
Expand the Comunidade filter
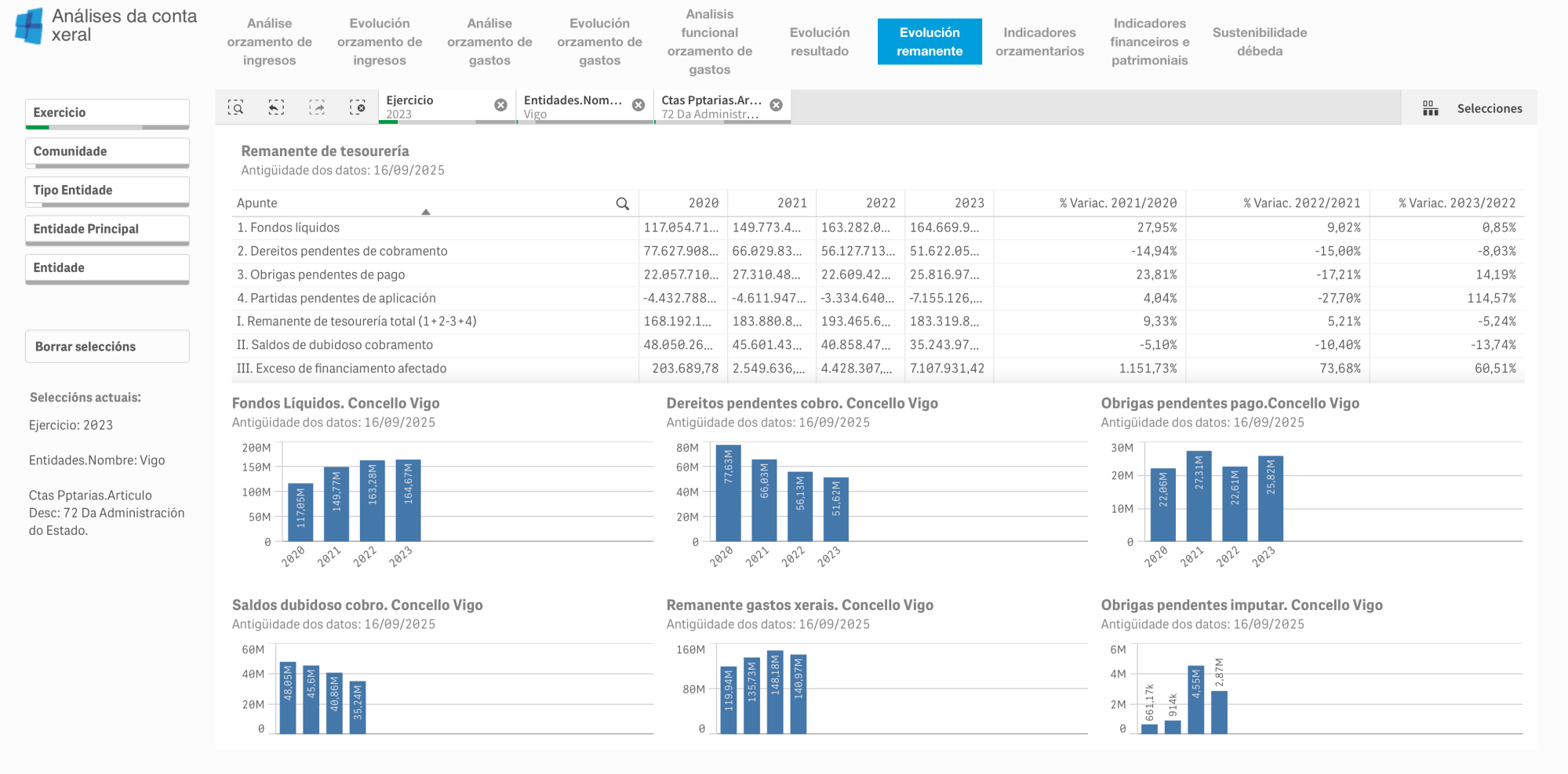tap(107, 151)
